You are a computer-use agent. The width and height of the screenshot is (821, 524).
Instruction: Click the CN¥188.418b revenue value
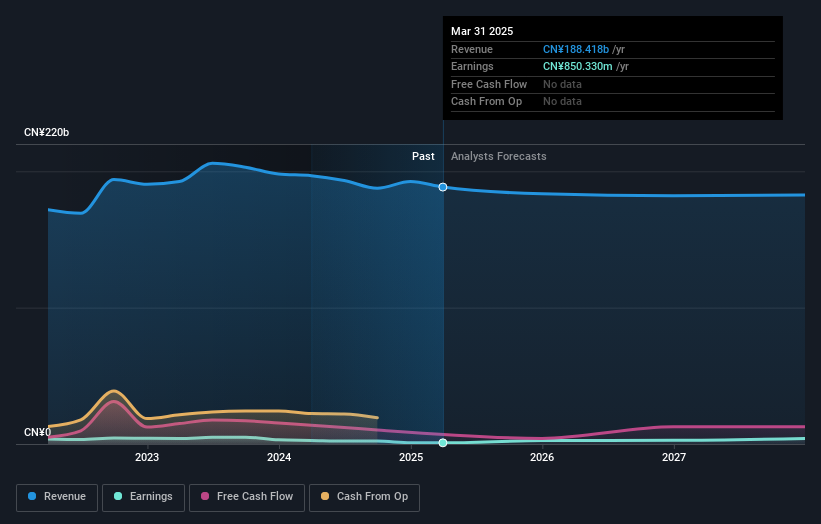coord(576,49)
